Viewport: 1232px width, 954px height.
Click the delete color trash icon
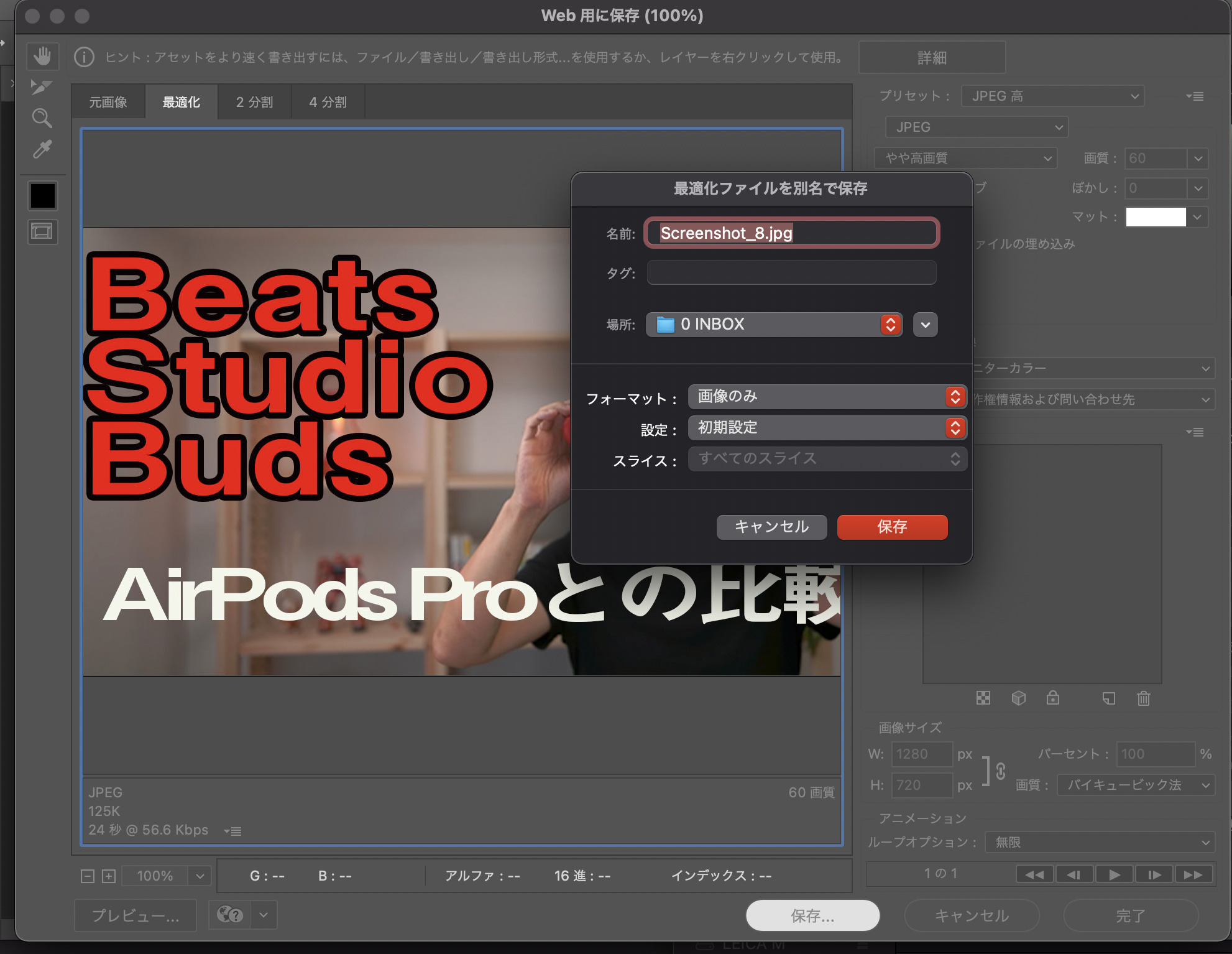pos(1143,698)
